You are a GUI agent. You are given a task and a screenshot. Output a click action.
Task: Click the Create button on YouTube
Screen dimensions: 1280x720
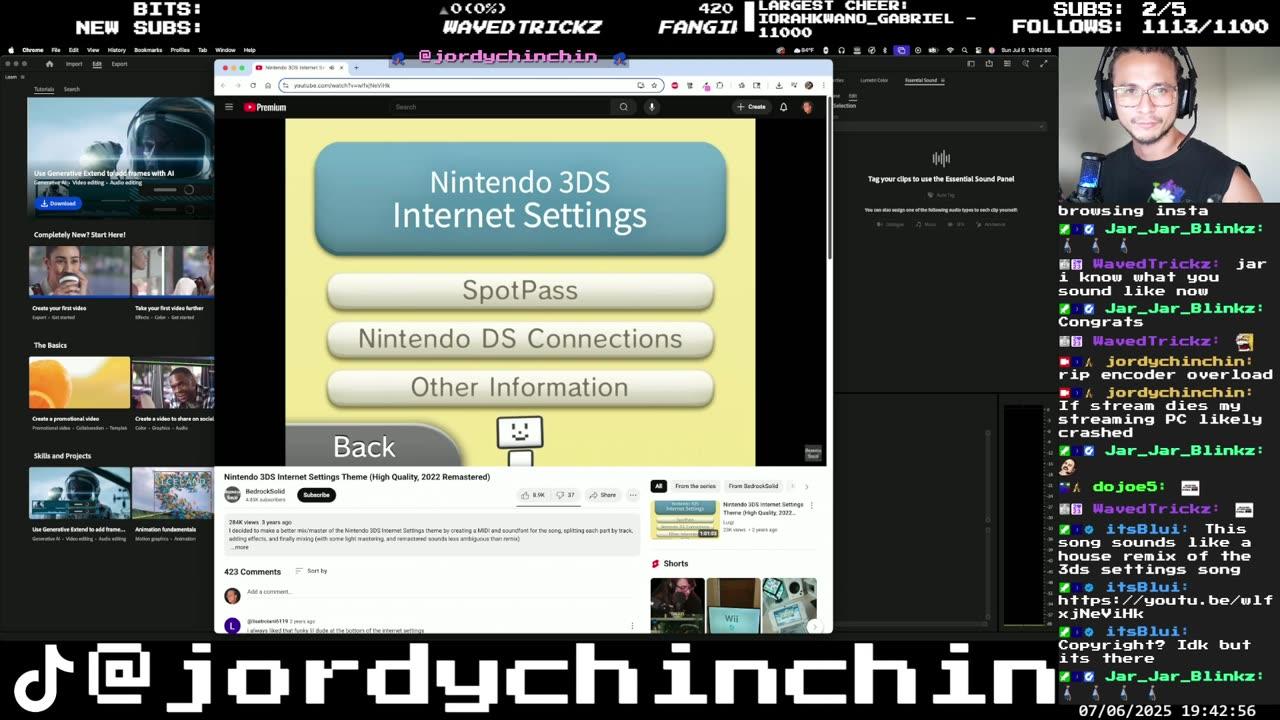coord(751,107)
